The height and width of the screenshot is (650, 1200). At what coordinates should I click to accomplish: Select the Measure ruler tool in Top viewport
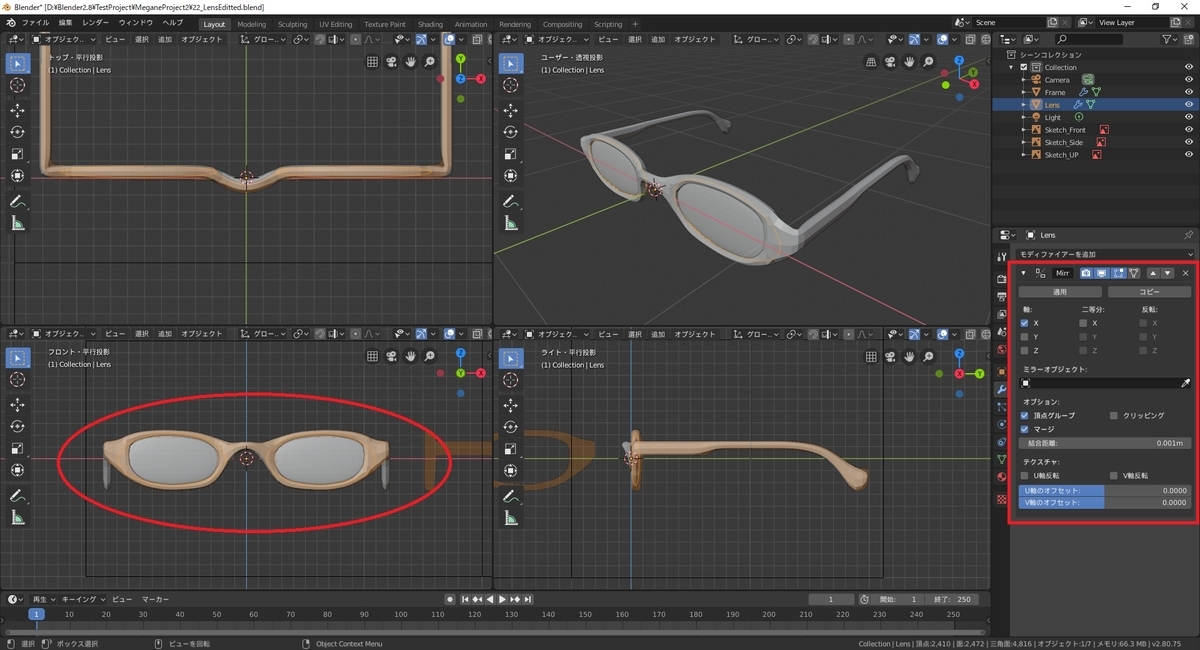[18, 223]
